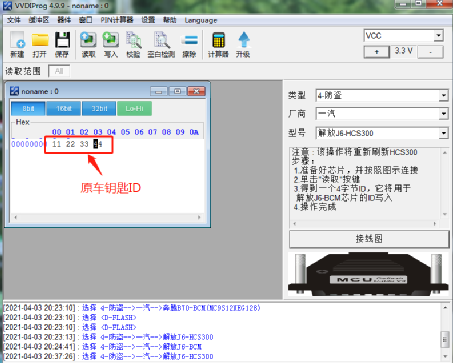Click the read range All field
Viewport: 453px width, 363px height.
(x=59, y=71)
